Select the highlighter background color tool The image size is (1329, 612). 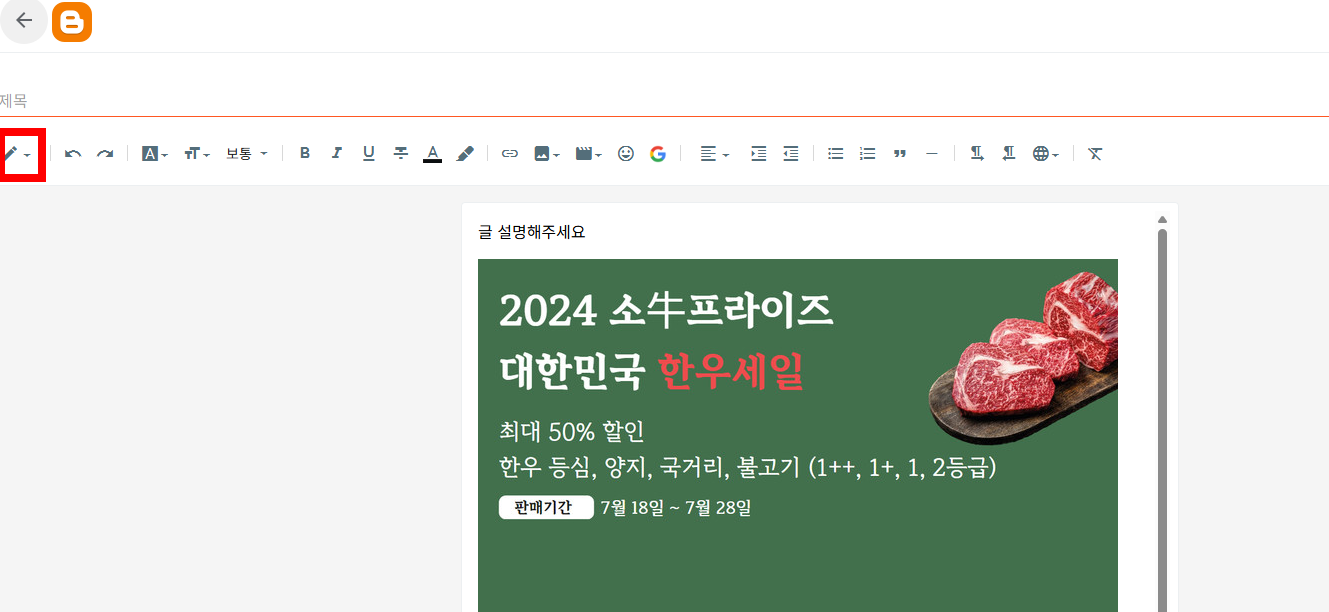[465, 154]
